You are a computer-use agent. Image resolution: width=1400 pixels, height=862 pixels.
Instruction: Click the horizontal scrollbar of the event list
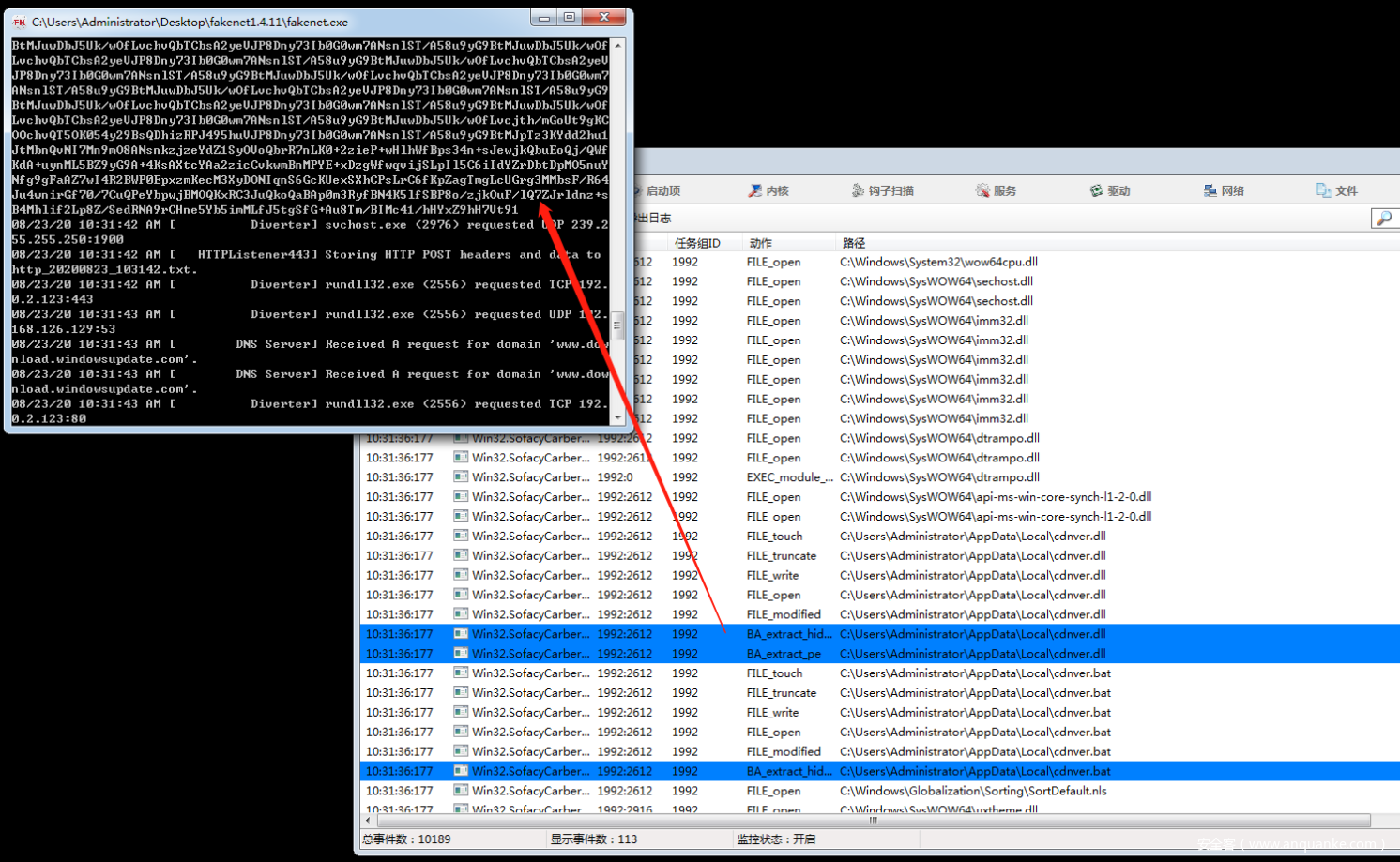[873, 820]
